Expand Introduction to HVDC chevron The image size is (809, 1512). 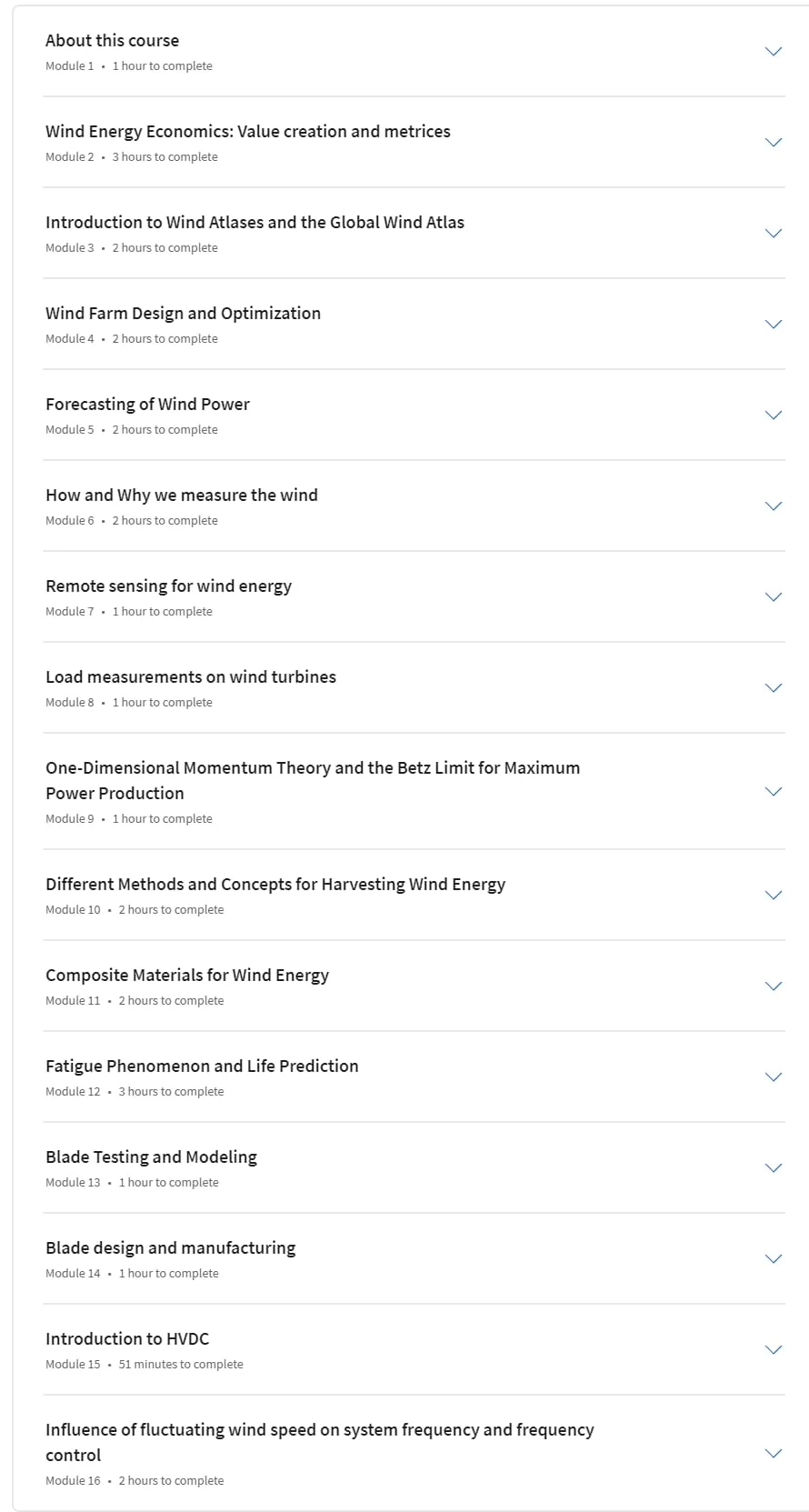point(774,1350)
